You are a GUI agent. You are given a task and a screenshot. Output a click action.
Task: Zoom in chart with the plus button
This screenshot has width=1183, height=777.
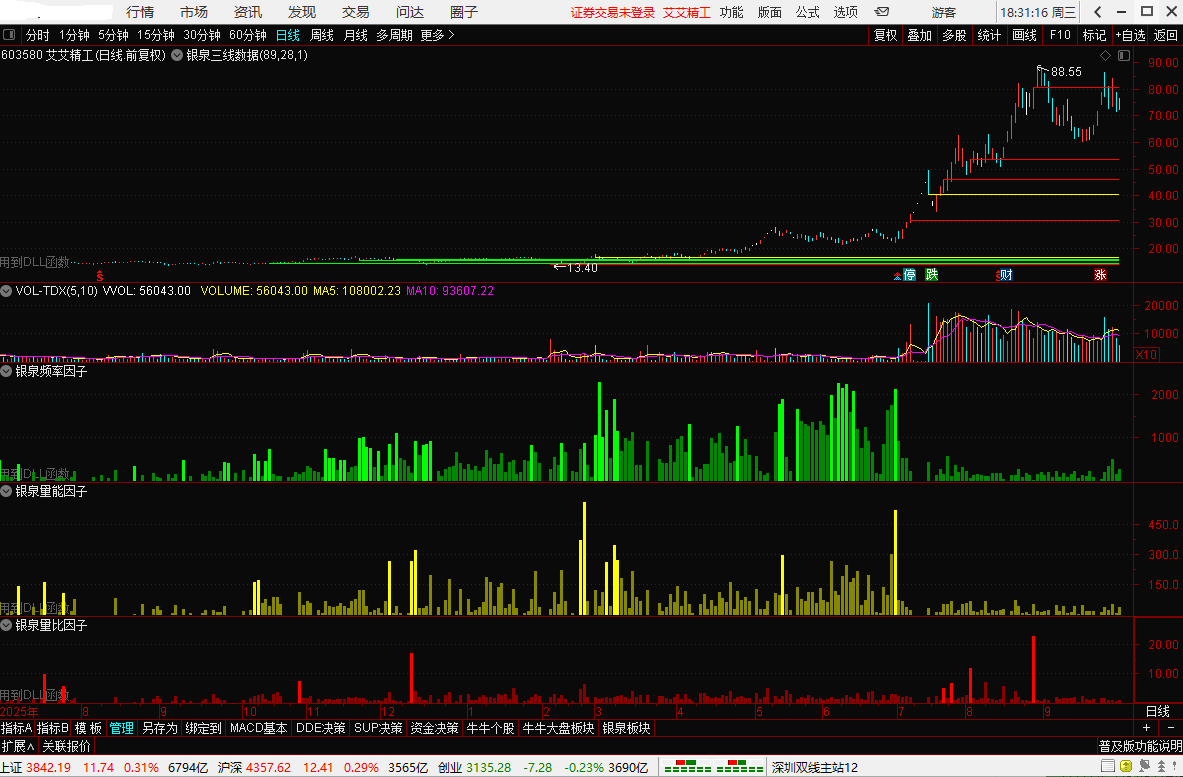point(1146,728)
